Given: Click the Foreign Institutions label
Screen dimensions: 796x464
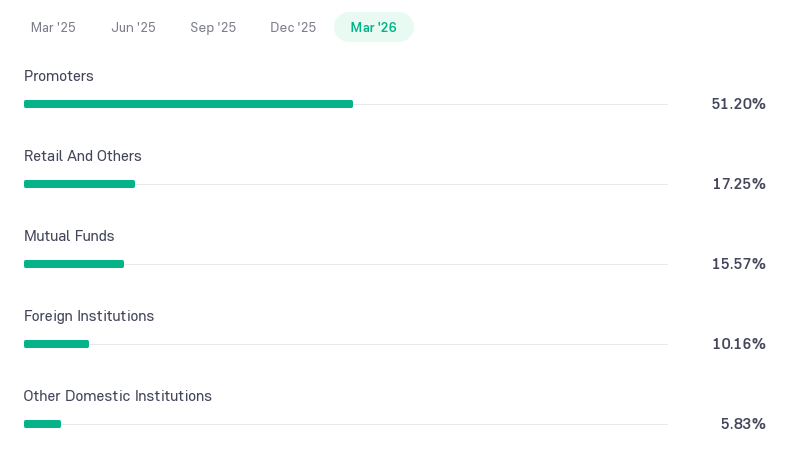Looking at the screenshot, I should pyautogui.click(x=89, y=316).
